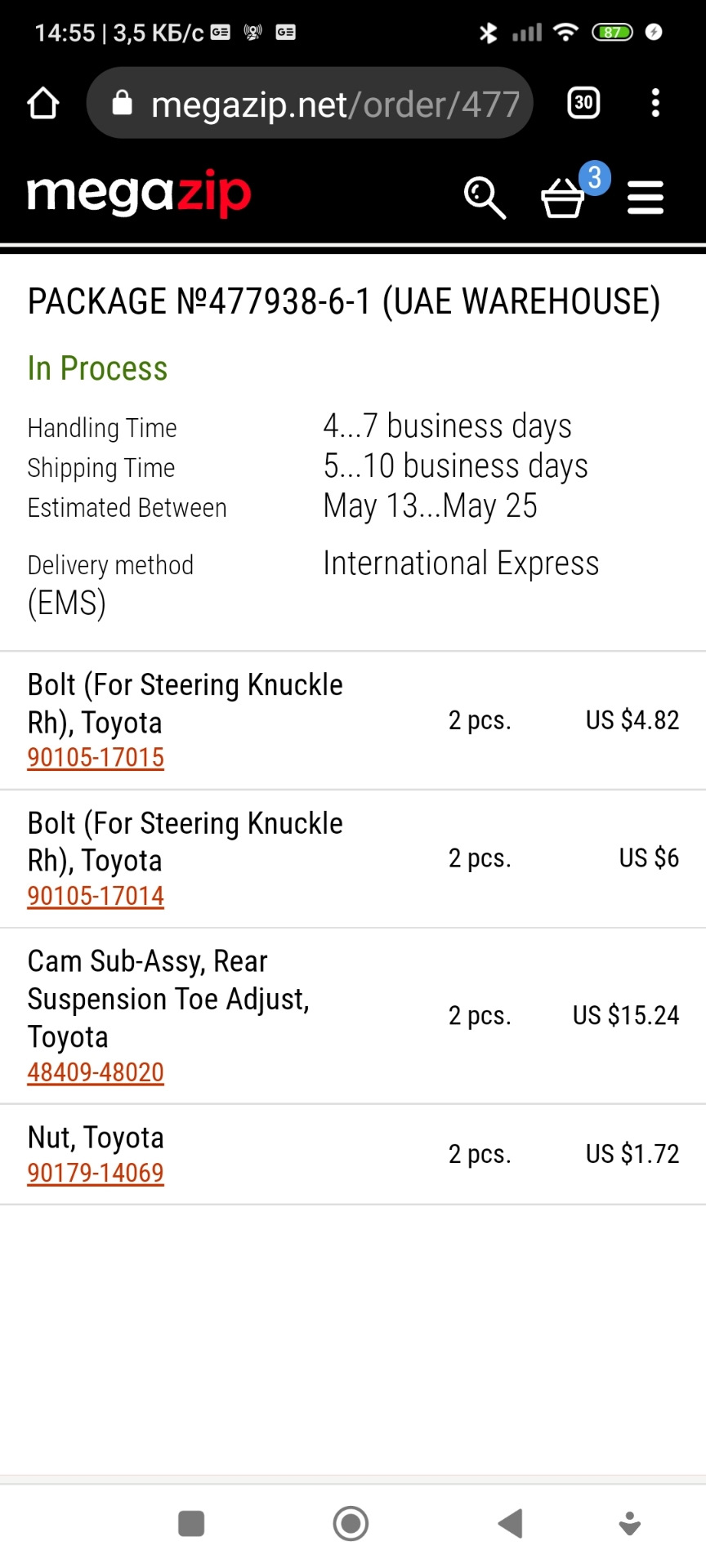The height and width of the screenshot is (1568, 706).
Task: Tap the package №477938-6-1 heading
Action: [x=343, y=301]
